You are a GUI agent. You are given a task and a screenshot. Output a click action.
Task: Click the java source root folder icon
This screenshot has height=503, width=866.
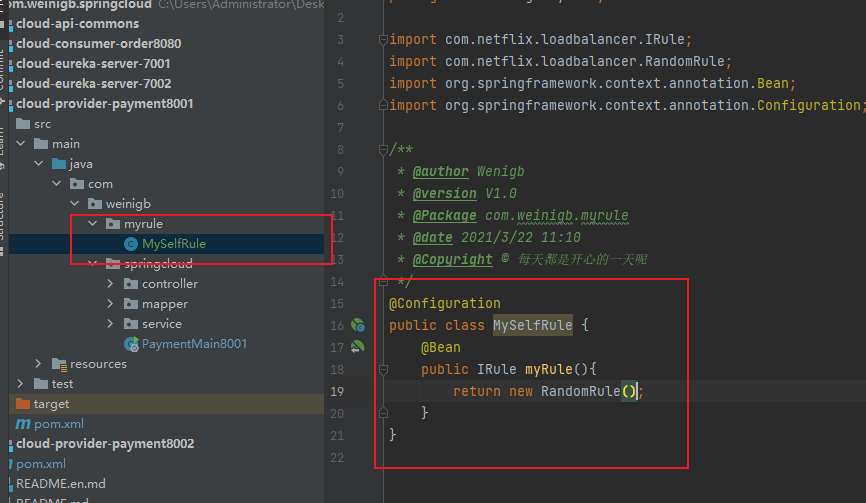[x=59, y=163]
